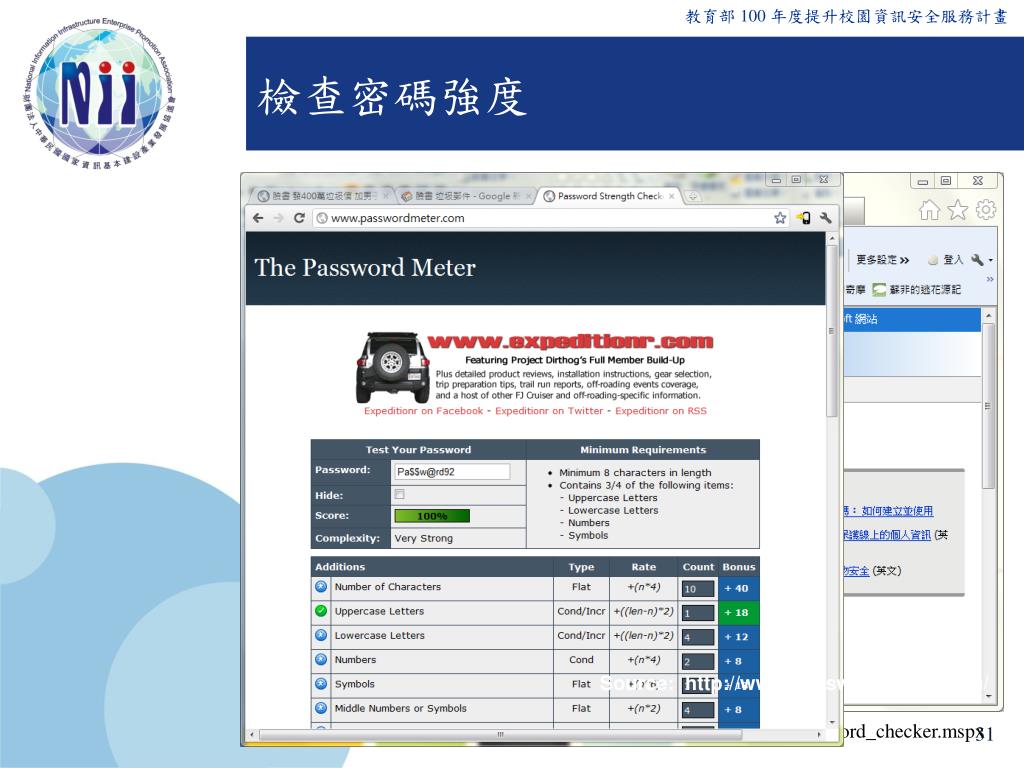Bookmark this page with the star icon

click(780, 218)
